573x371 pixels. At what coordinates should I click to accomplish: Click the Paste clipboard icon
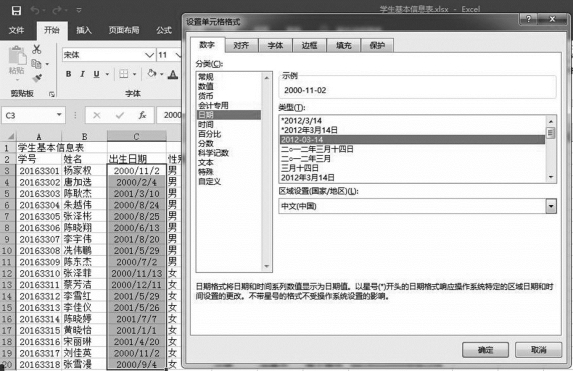point(17,57)
